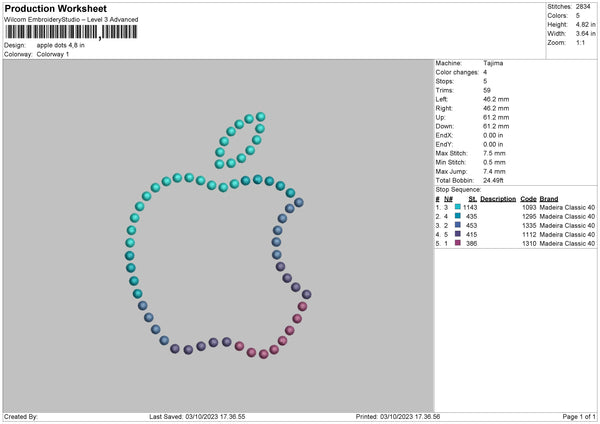Click the Up value 61.2 mm
Image resolution: width=600 pixels, height=424 pixels.
pos(496,117)
